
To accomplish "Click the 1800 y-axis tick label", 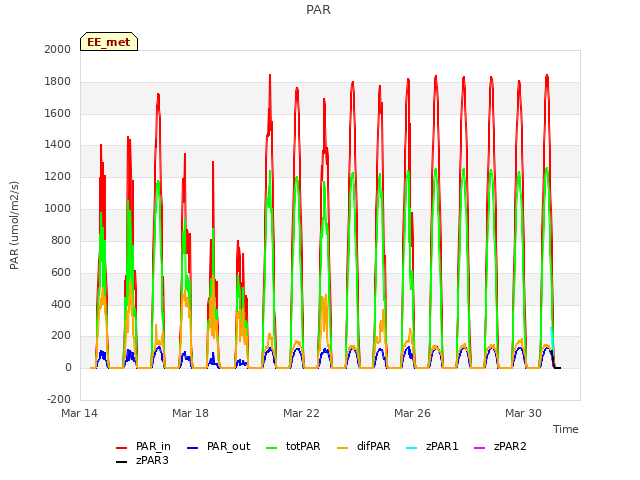I will pos(58,82).
